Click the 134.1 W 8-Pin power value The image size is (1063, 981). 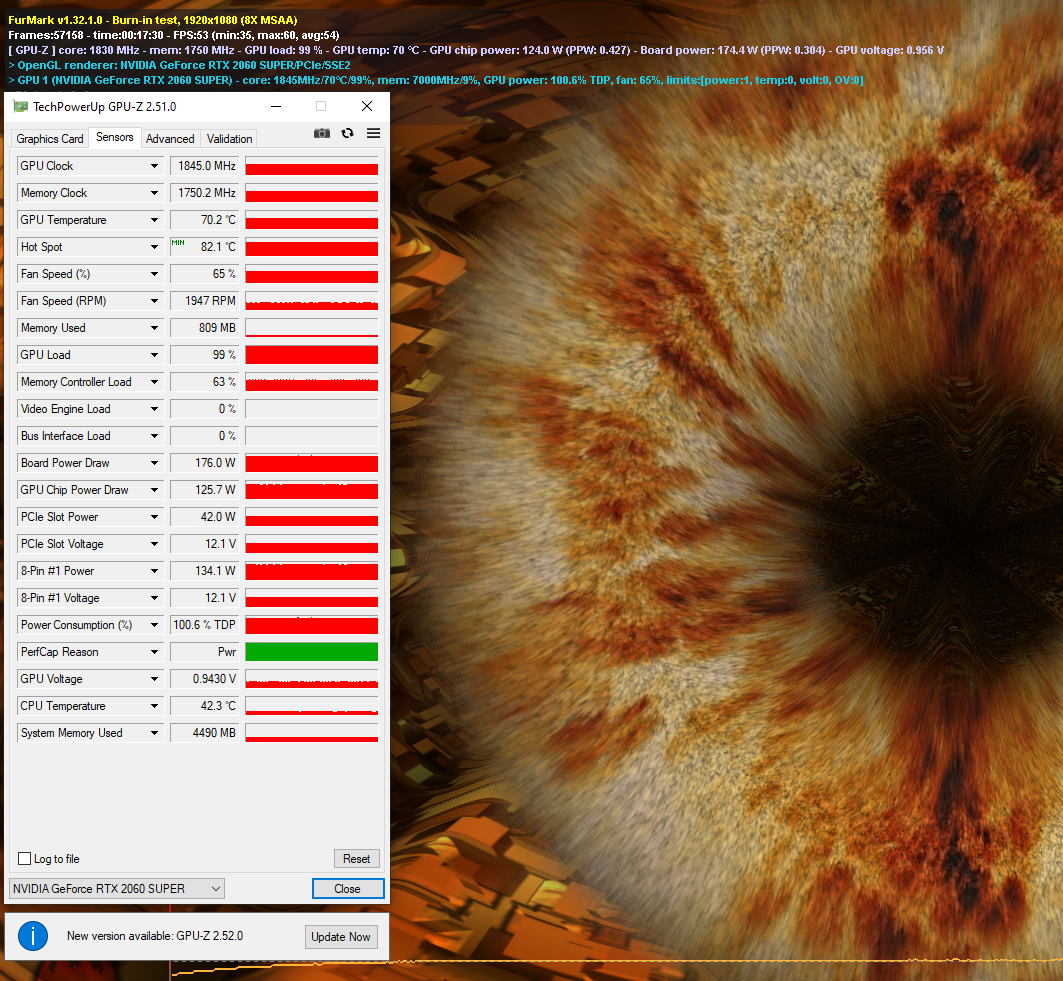[x=205, y=572]
